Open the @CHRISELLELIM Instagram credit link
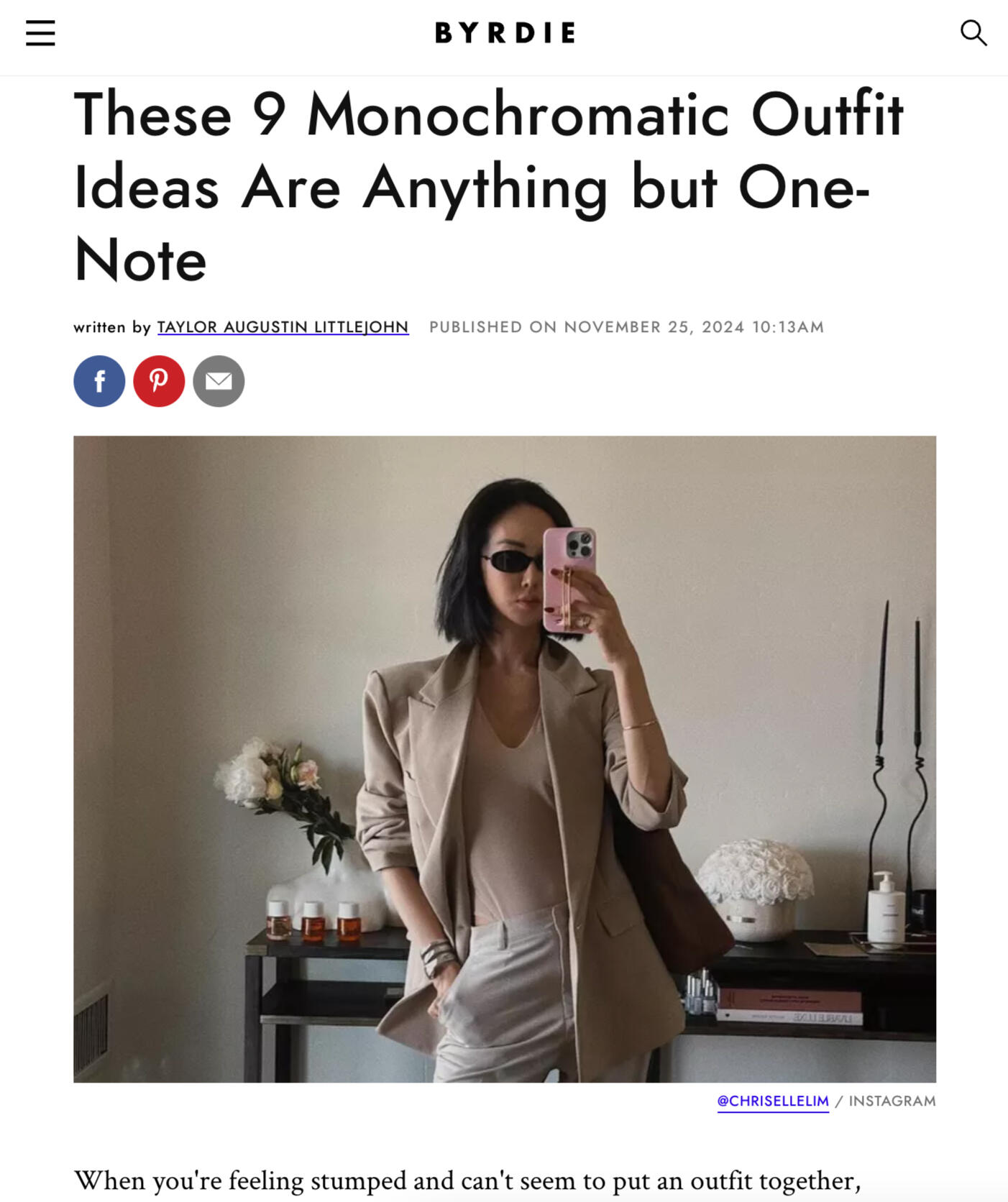Screen dimensions: 1008x1202 pyautogui.click(x=773, y=1101)
